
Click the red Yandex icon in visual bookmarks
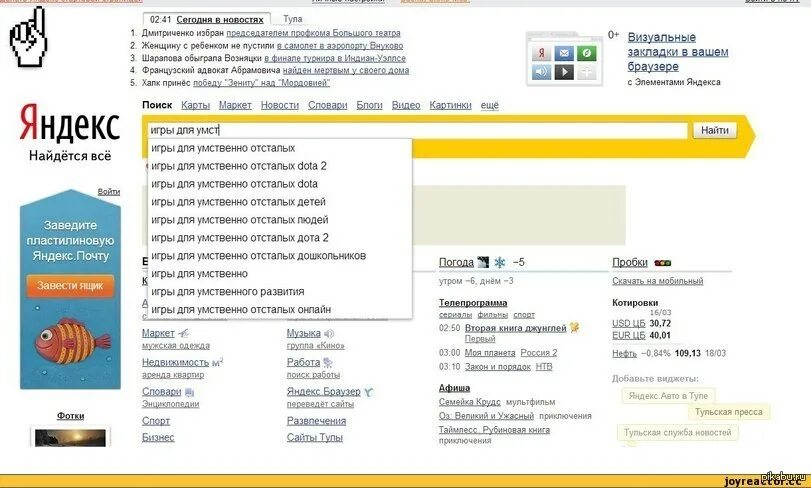[541, 53]
